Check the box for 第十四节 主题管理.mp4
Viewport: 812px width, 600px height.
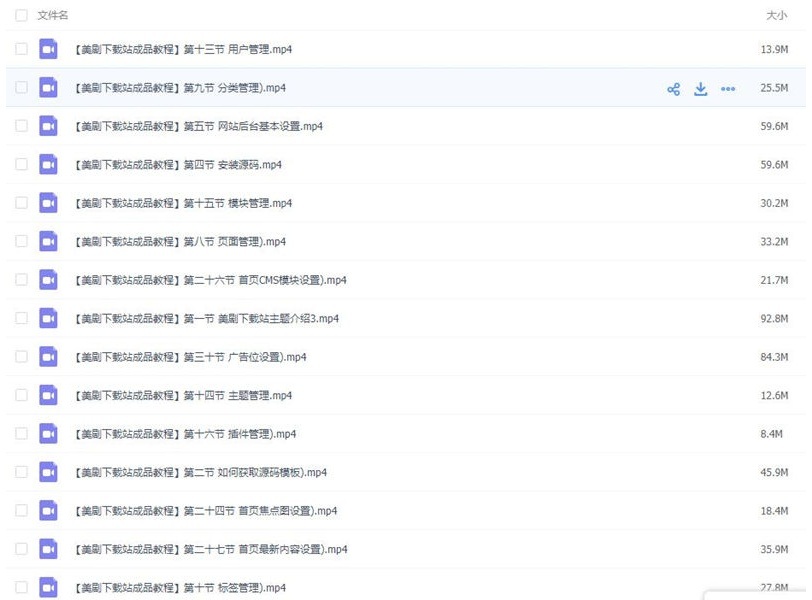click(21, 395)
